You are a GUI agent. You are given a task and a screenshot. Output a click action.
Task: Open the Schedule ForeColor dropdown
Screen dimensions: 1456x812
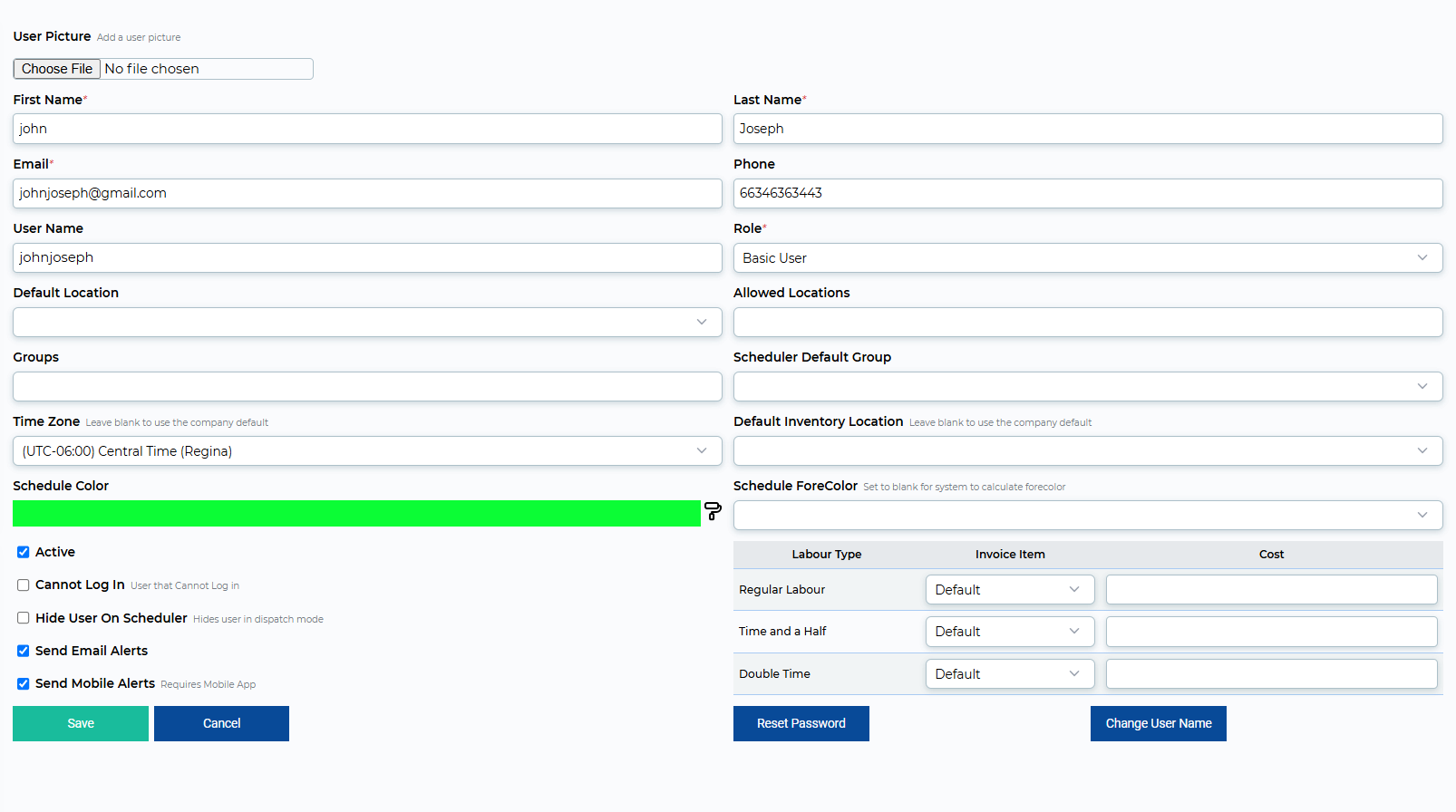tap(1088, 516)
